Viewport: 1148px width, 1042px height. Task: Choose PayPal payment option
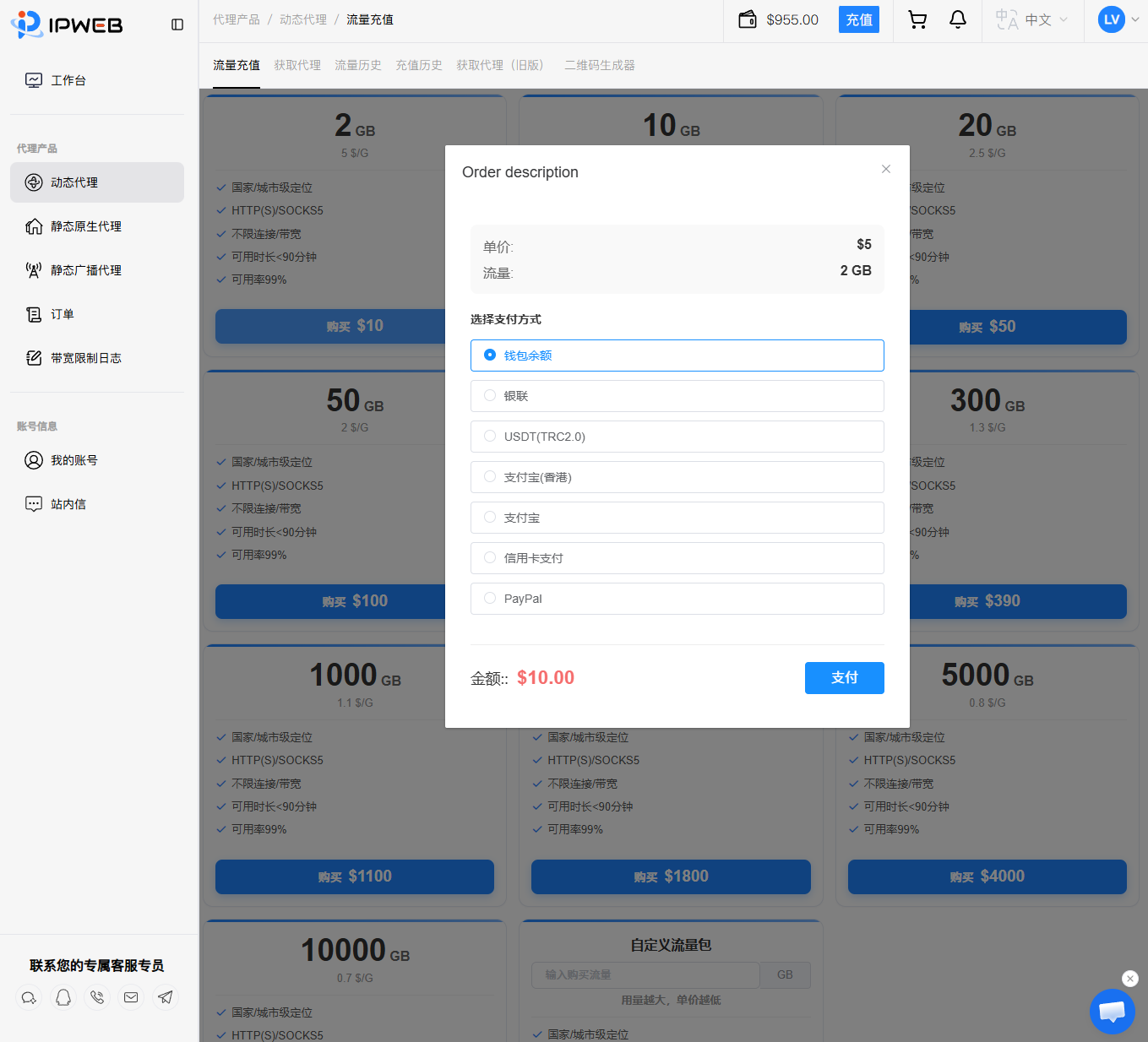pyautogui.click(x=677, y=599)
